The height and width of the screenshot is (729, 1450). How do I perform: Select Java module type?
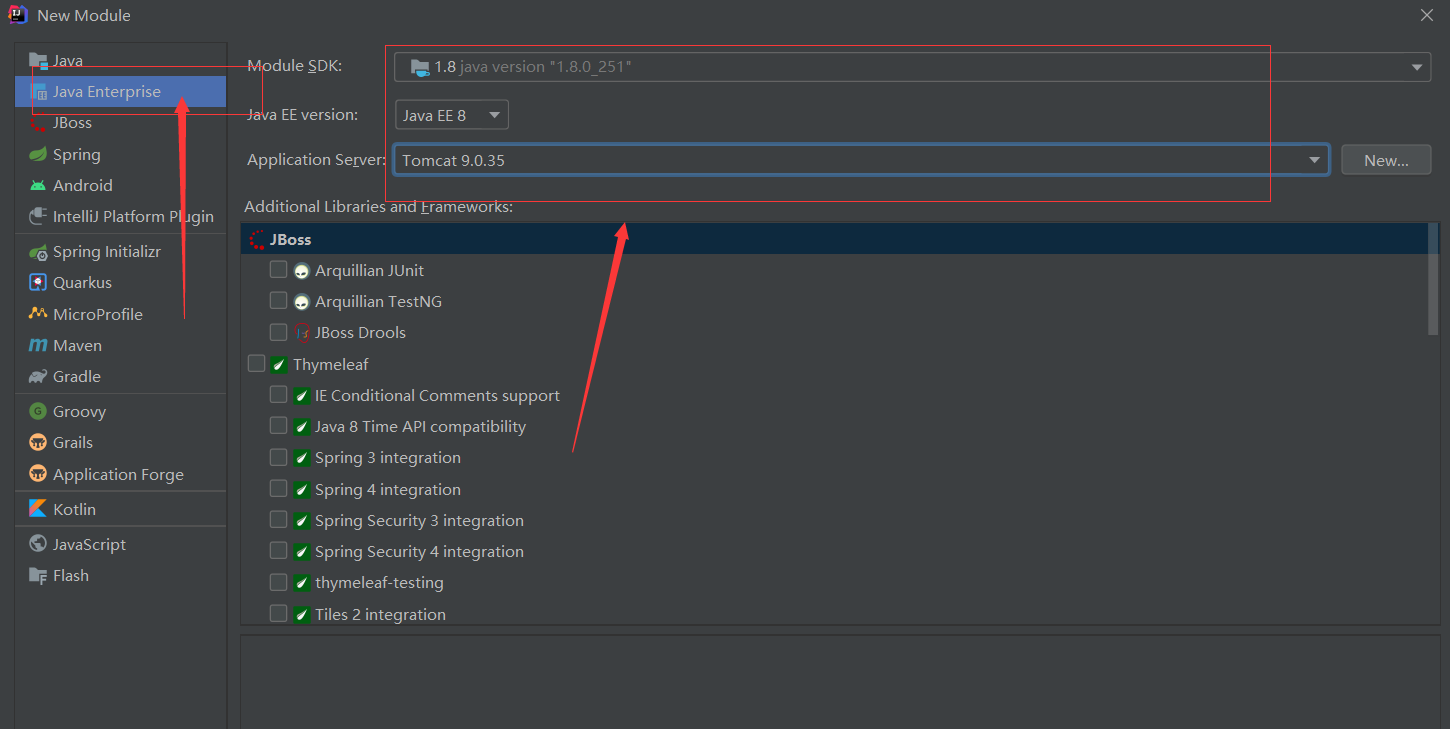(120, 60)
